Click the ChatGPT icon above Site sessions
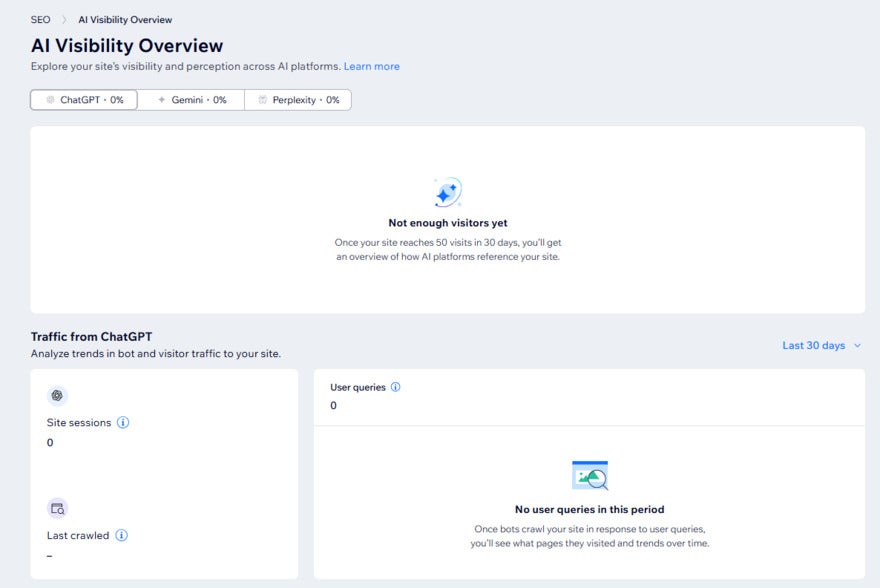Image resolution: width=880 pixels, height=588 pixels. [x=57, y=395]
